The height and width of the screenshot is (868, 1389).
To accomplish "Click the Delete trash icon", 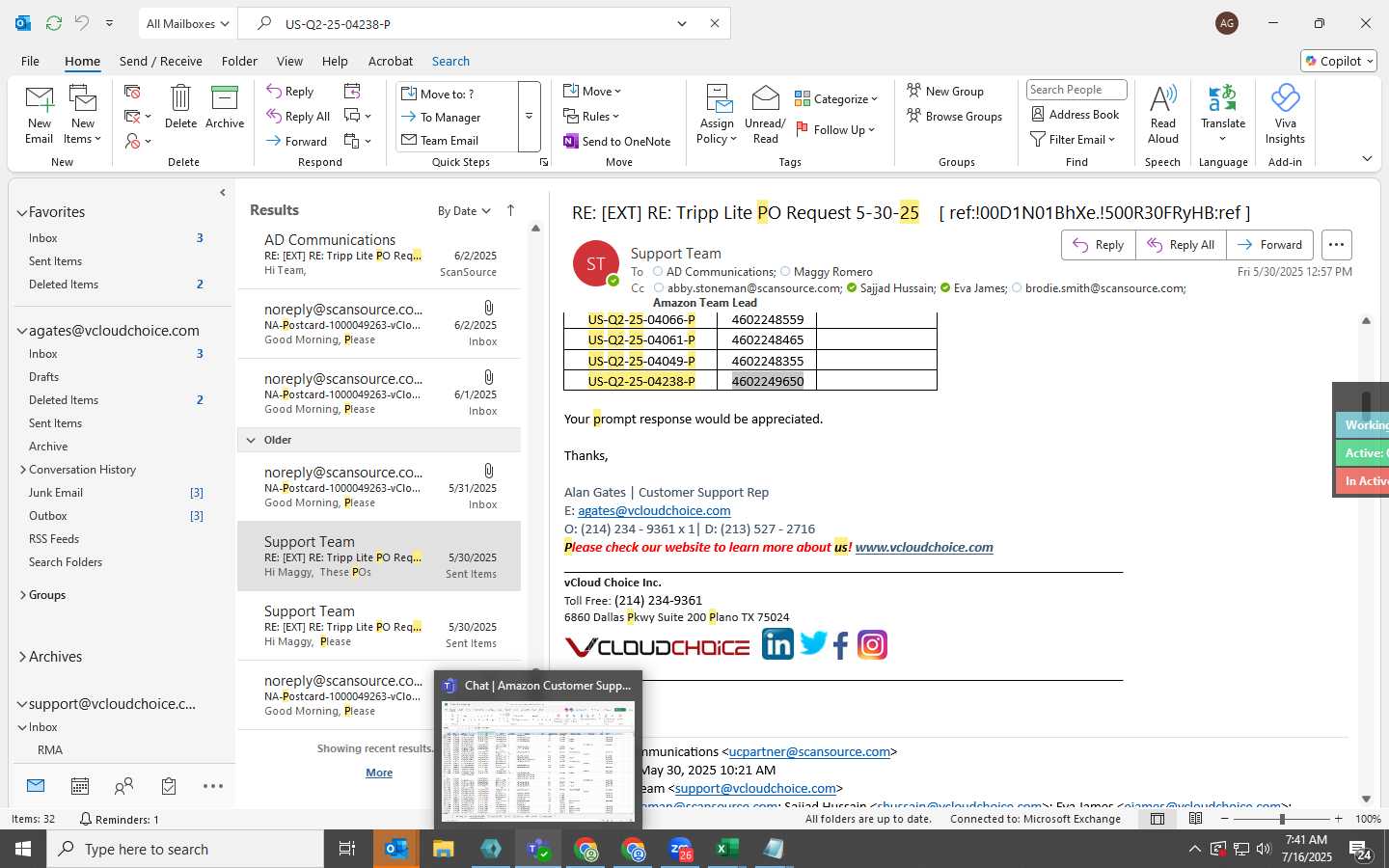I will [180, 107].
